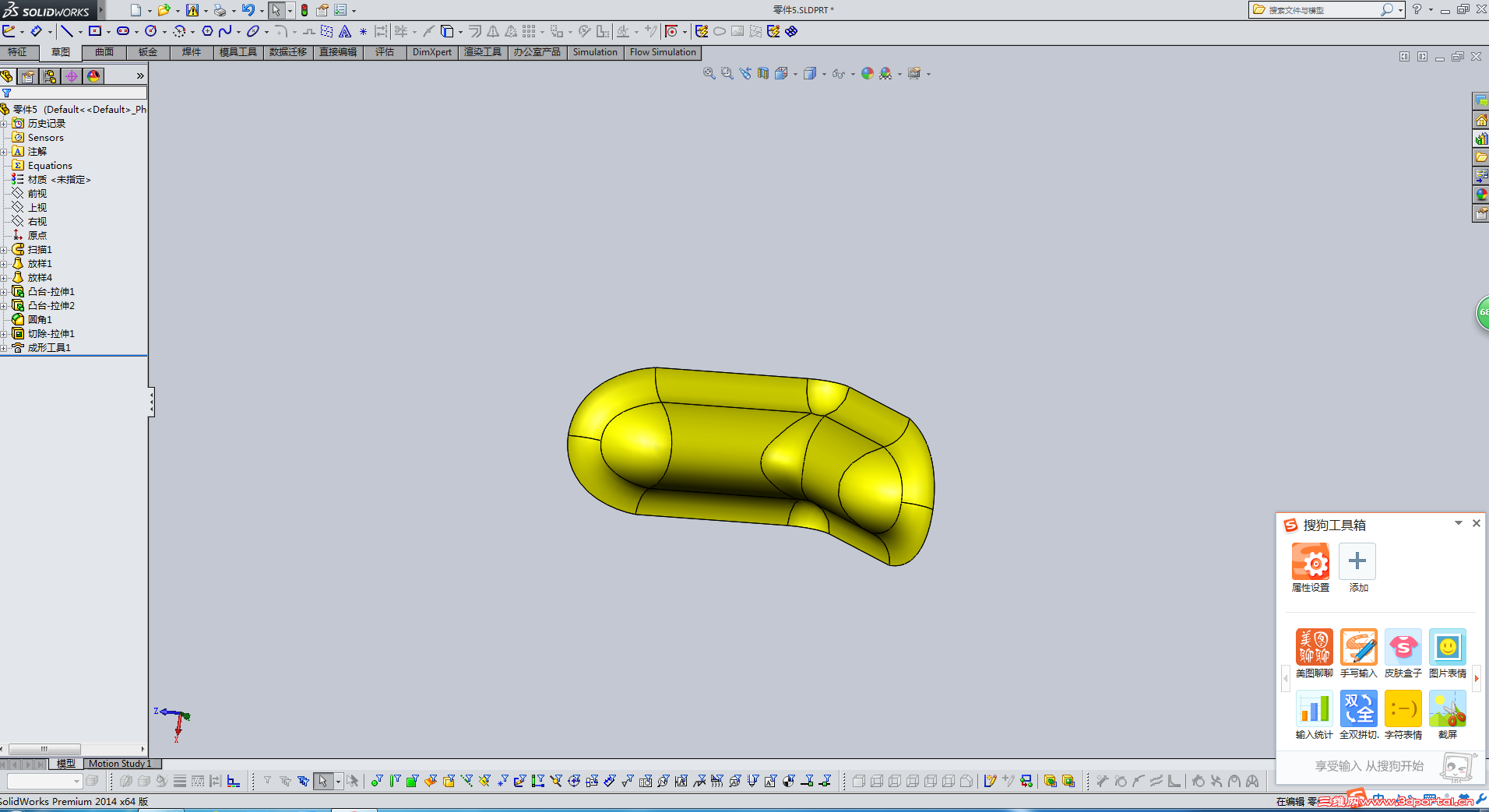Expand the 历史记录 tree node
The height and width of the screenshot is (812, 1489).
pyautogui.click(x=4, y=124)
